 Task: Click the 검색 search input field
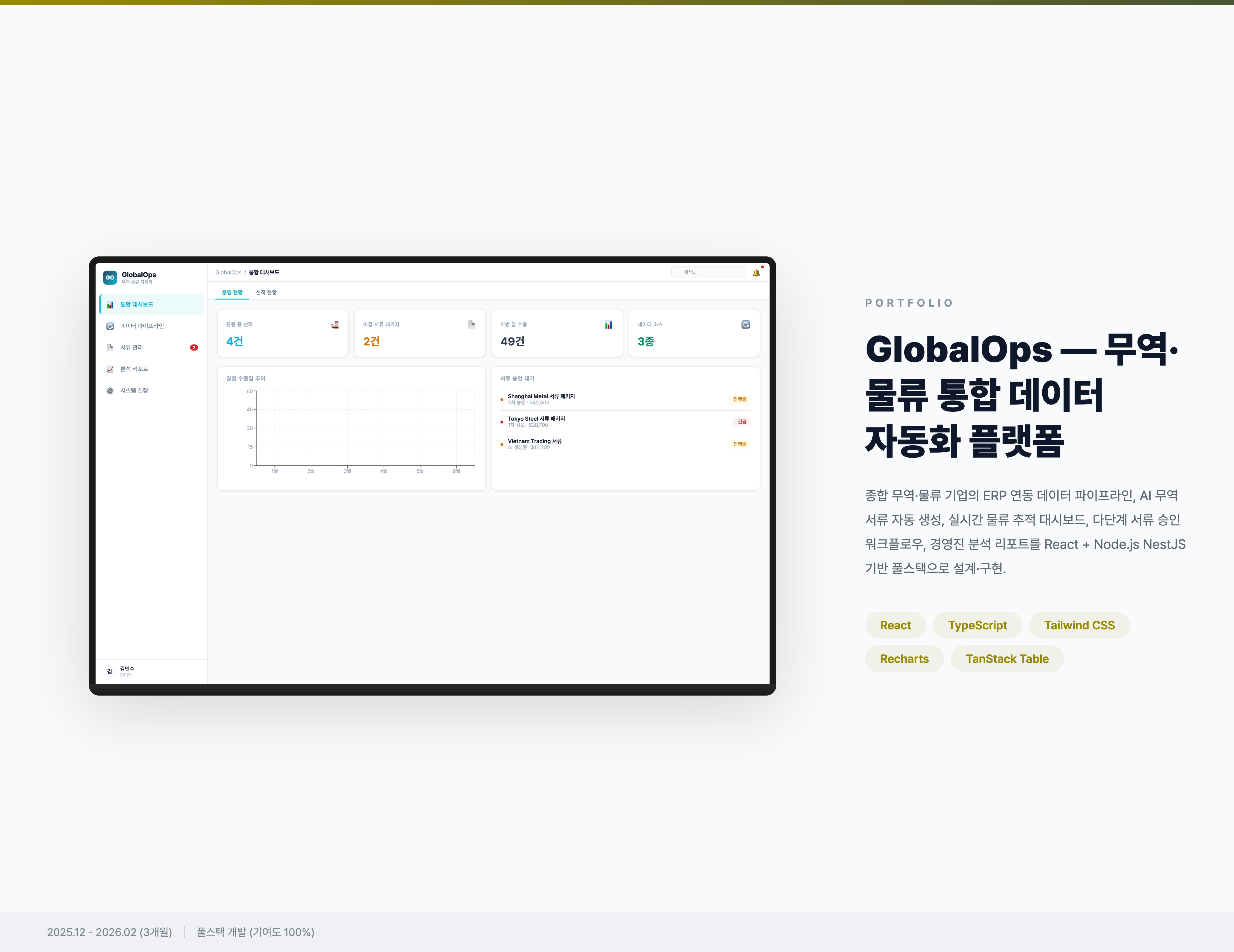coord(708,272)
